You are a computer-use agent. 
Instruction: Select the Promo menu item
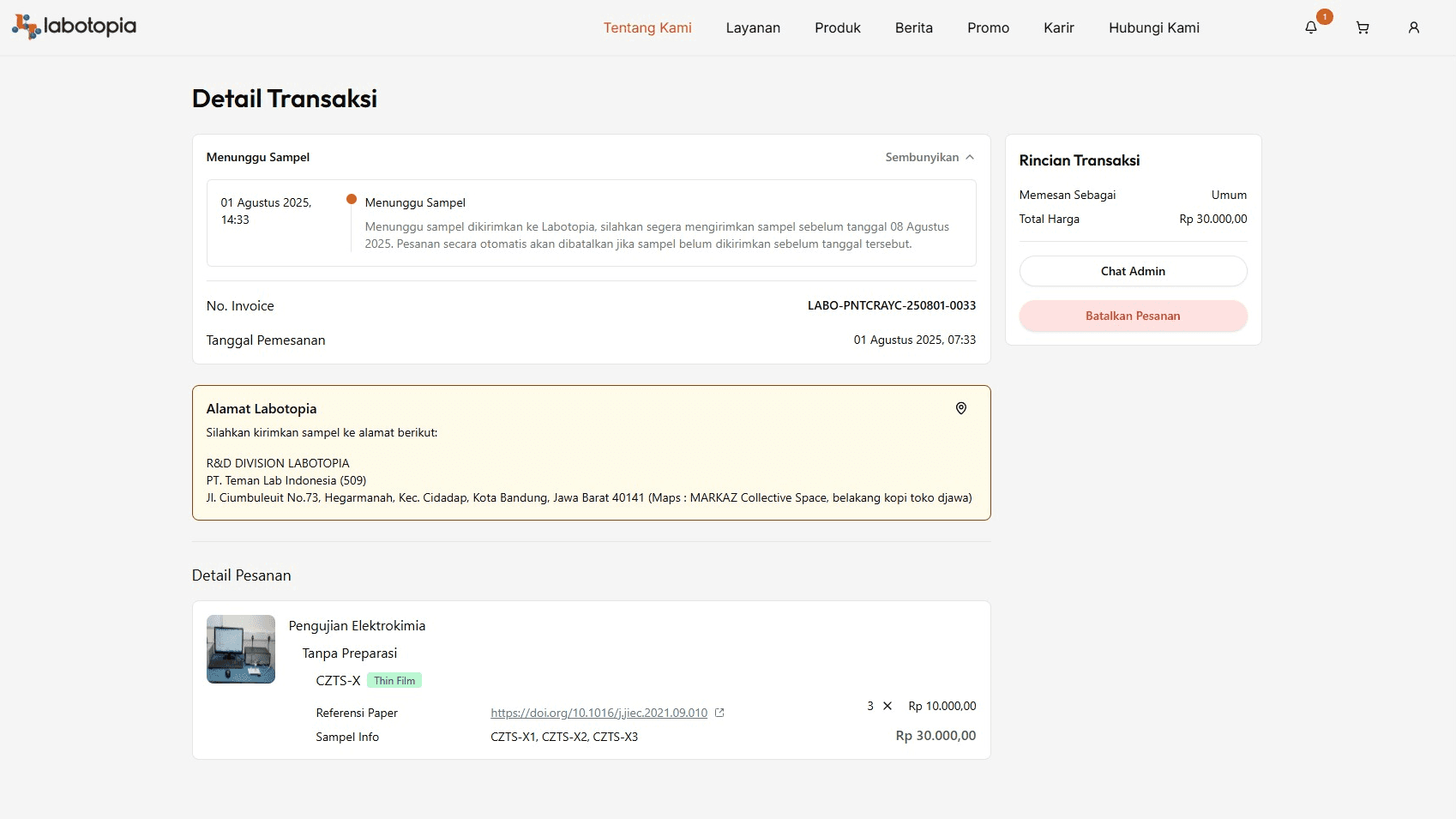[988, 27]
